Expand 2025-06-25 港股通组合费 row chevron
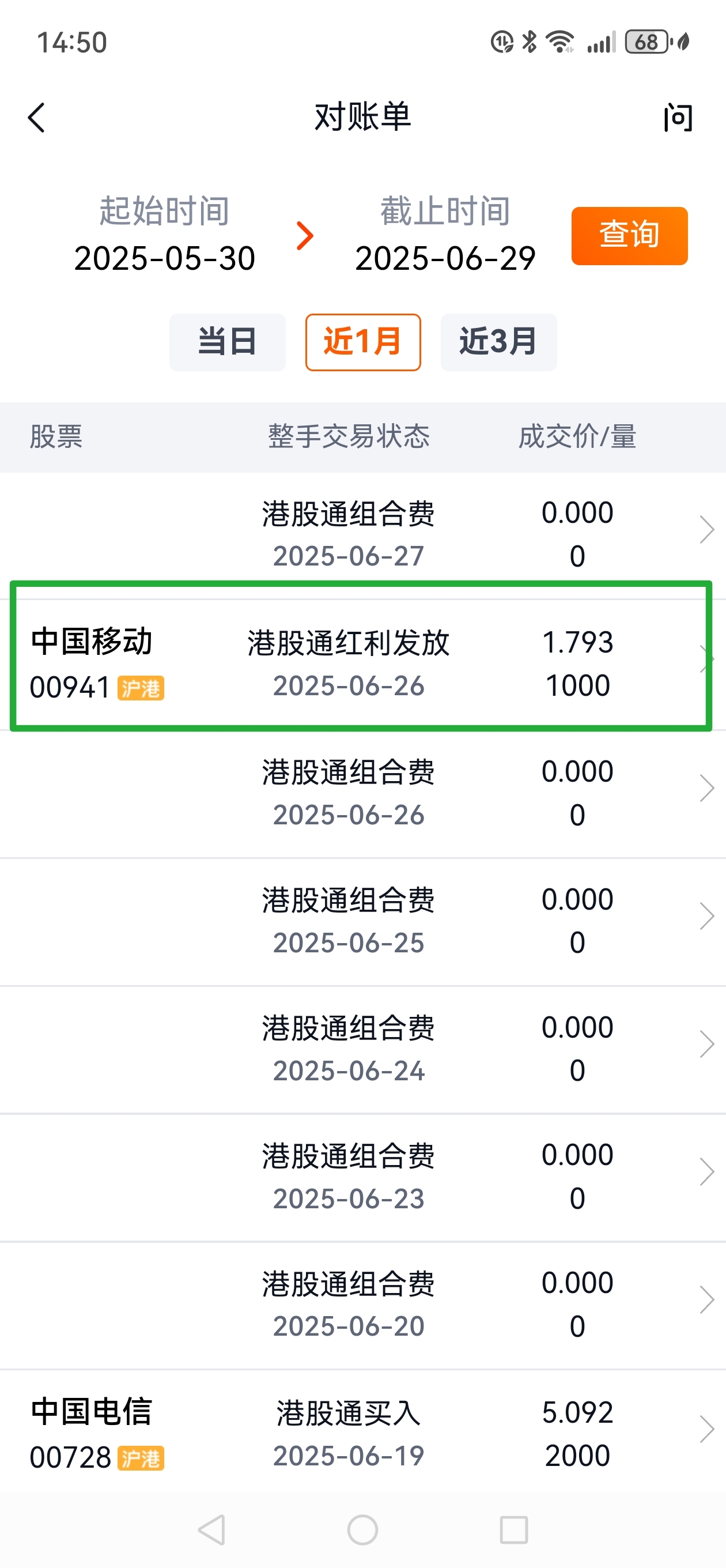This screenshot has width=726, height=1568. click(706, 916)
